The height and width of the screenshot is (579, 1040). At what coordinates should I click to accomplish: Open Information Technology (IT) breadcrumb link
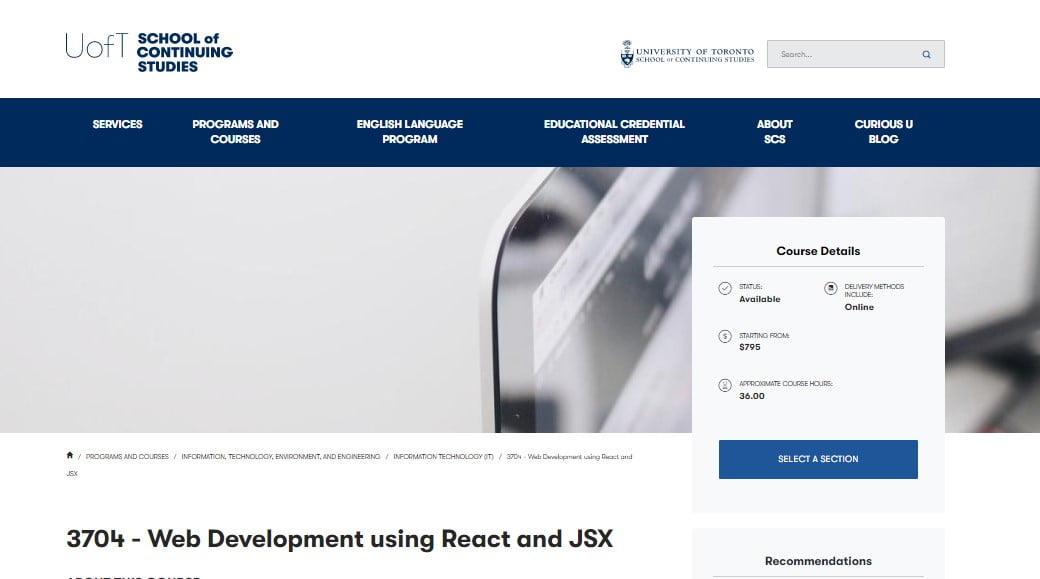[x=443, y=457]
